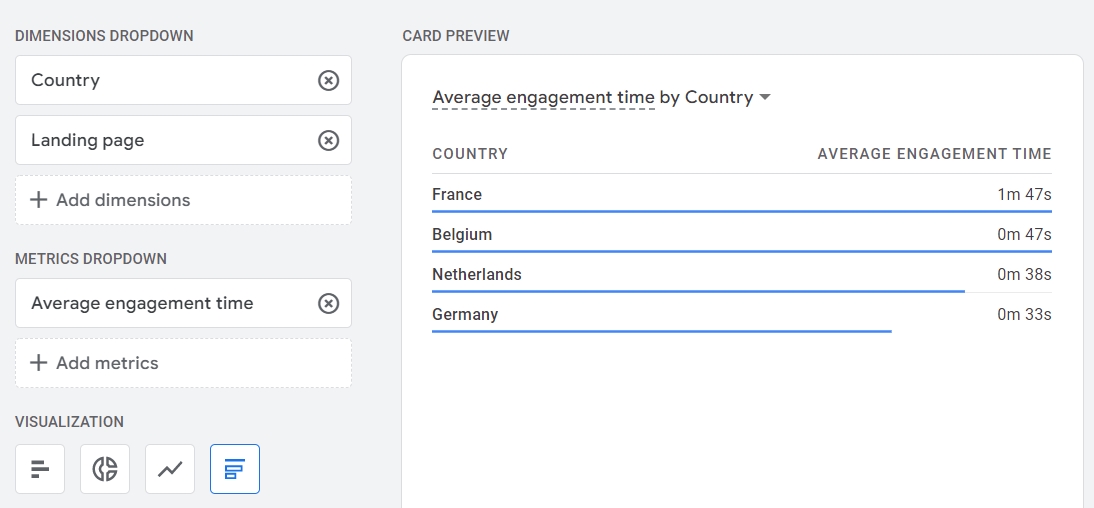Click the plus icon beside Add dimensions
1094x508 pixels.
[39, 200]
